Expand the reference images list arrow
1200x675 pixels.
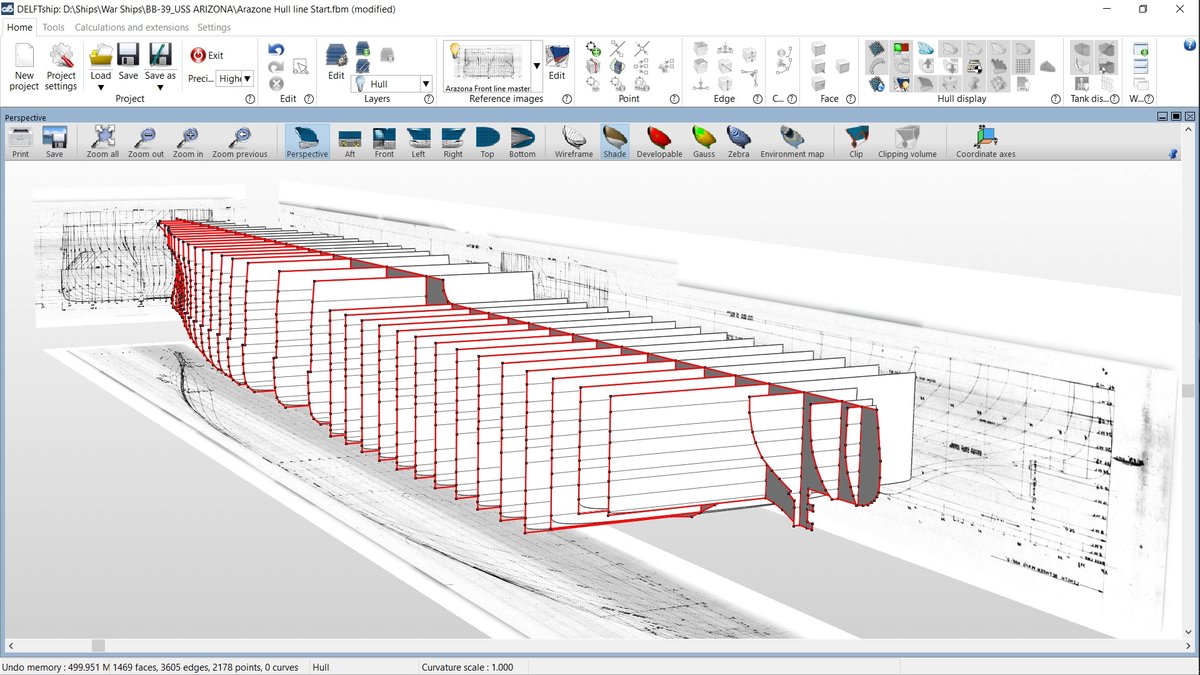coord(536,66)
